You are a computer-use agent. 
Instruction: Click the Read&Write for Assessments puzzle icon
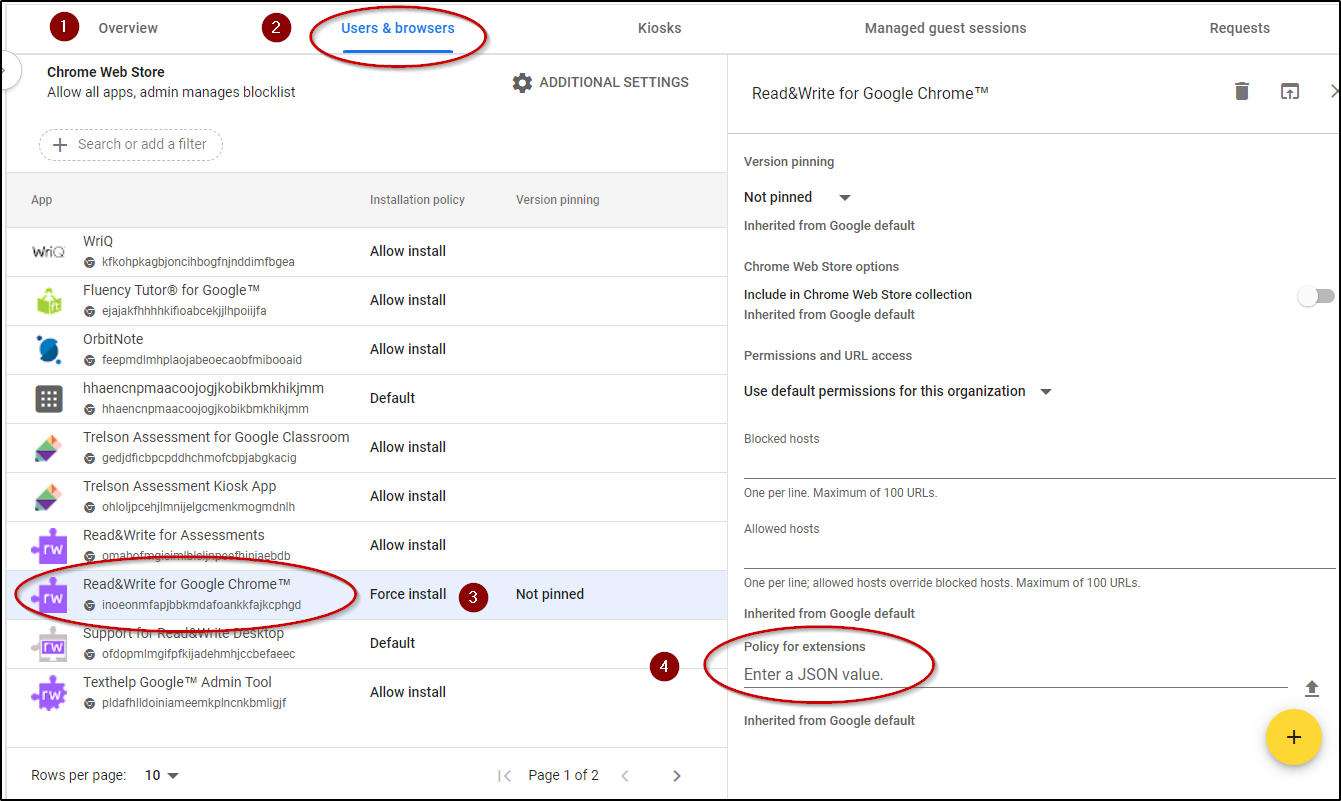pyautogui.click(x=49, y=546)
